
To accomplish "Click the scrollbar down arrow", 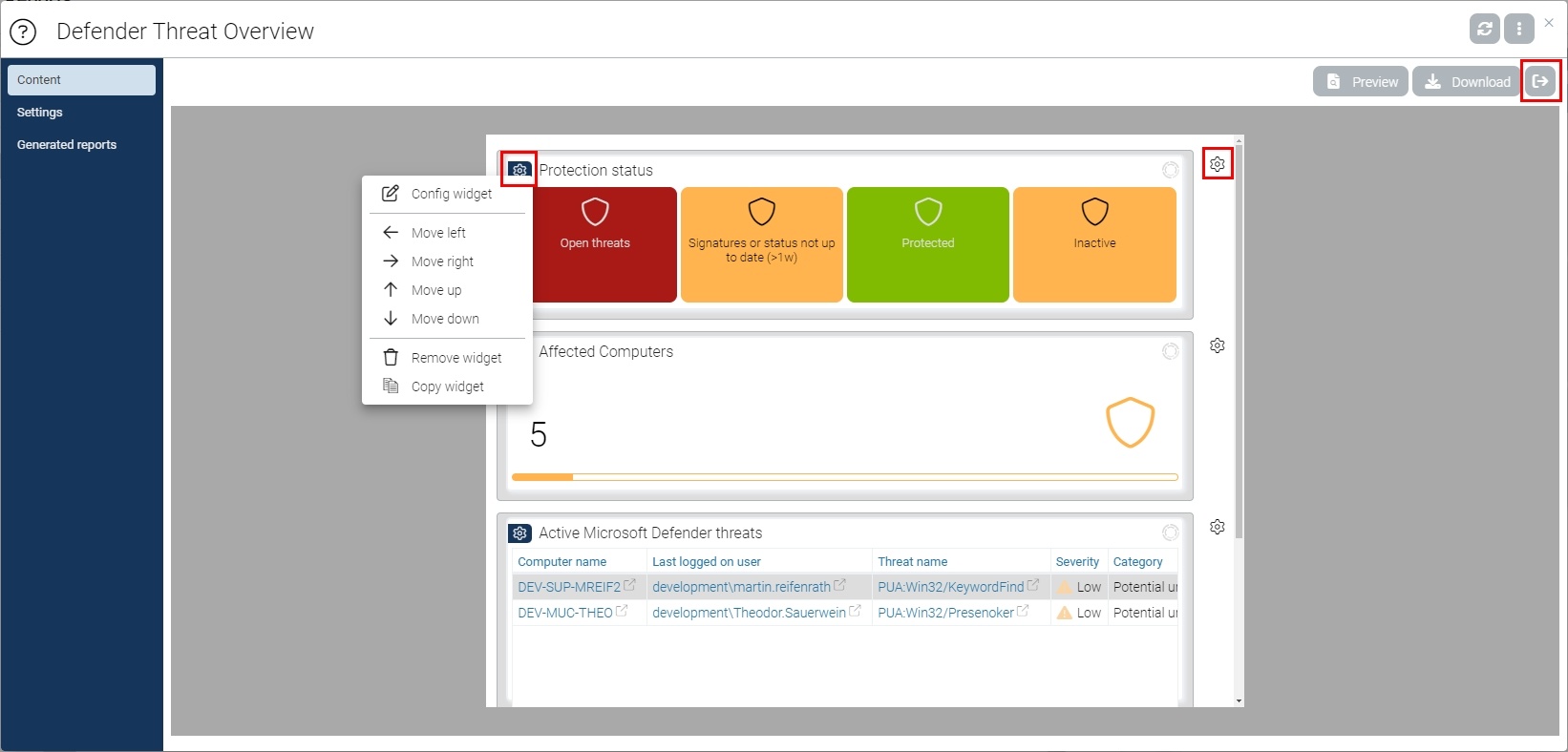I will [x=1240, y=701].
